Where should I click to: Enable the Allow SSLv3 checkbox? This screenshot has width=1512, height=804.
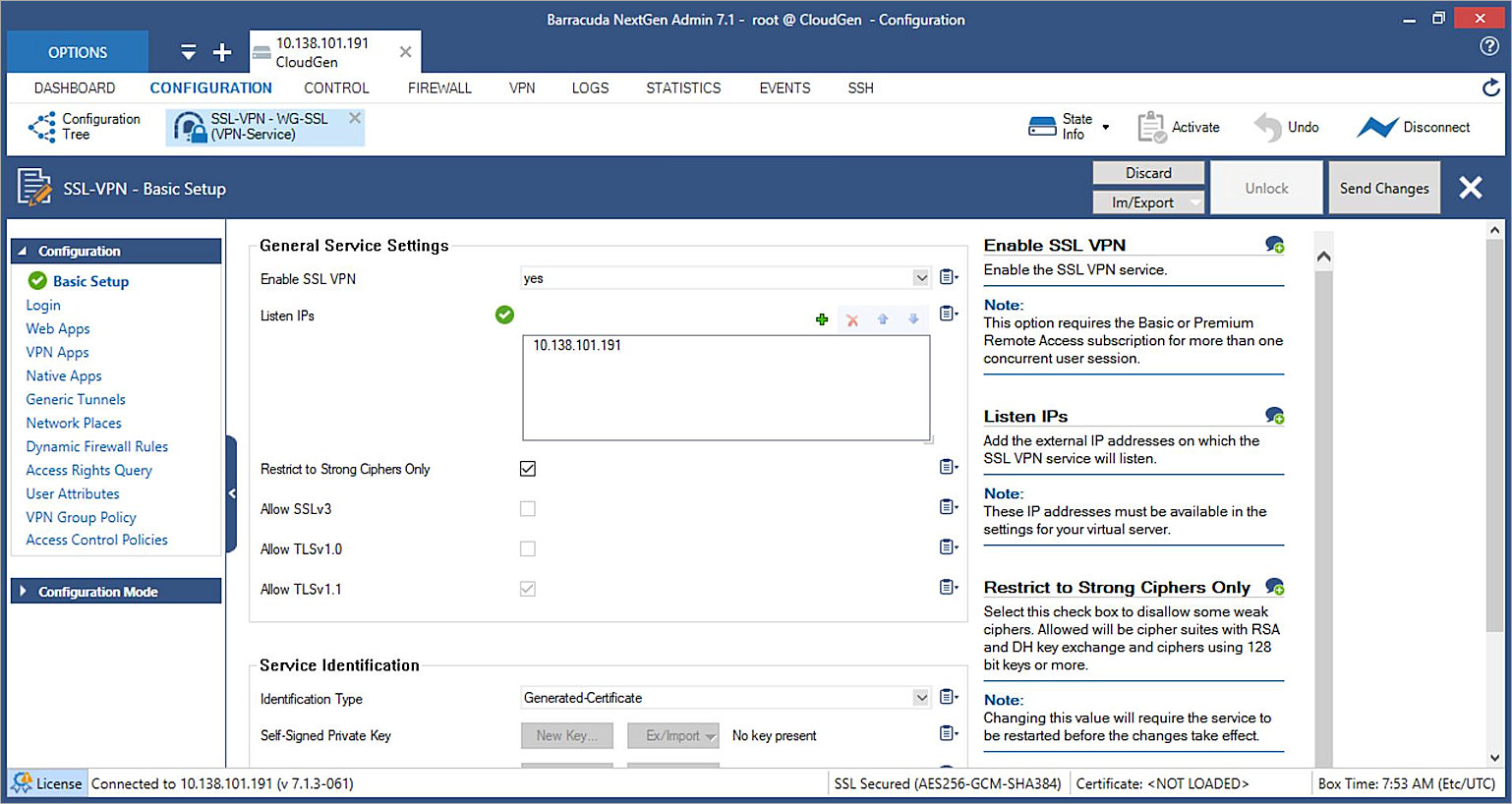pyautogui.click(x=528, y=508)
